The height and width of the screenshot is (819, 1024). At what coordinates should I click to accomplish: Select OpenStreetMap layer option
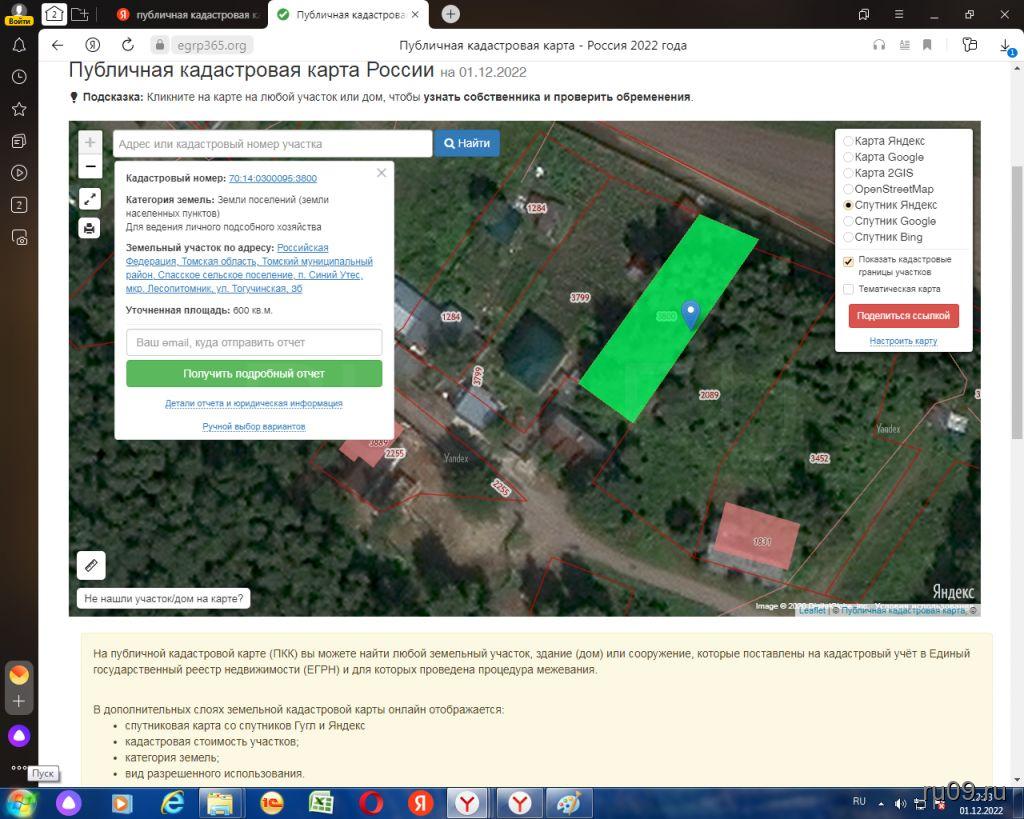point(849,189)
